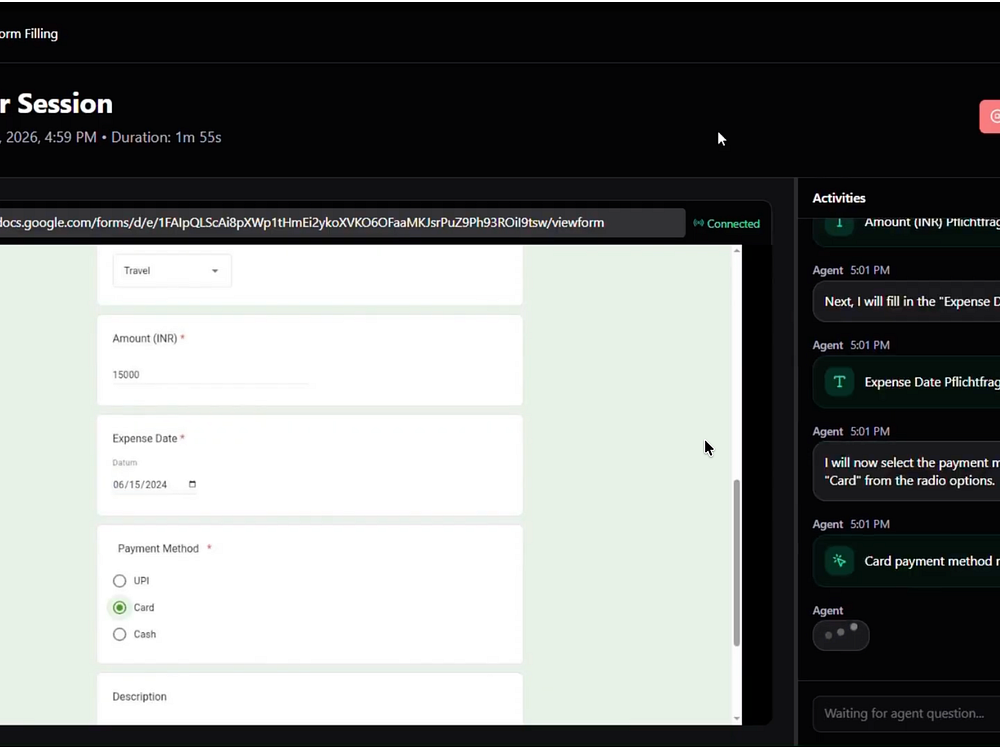
Task: Click the red button at the top right
Action: coord(990,117)
